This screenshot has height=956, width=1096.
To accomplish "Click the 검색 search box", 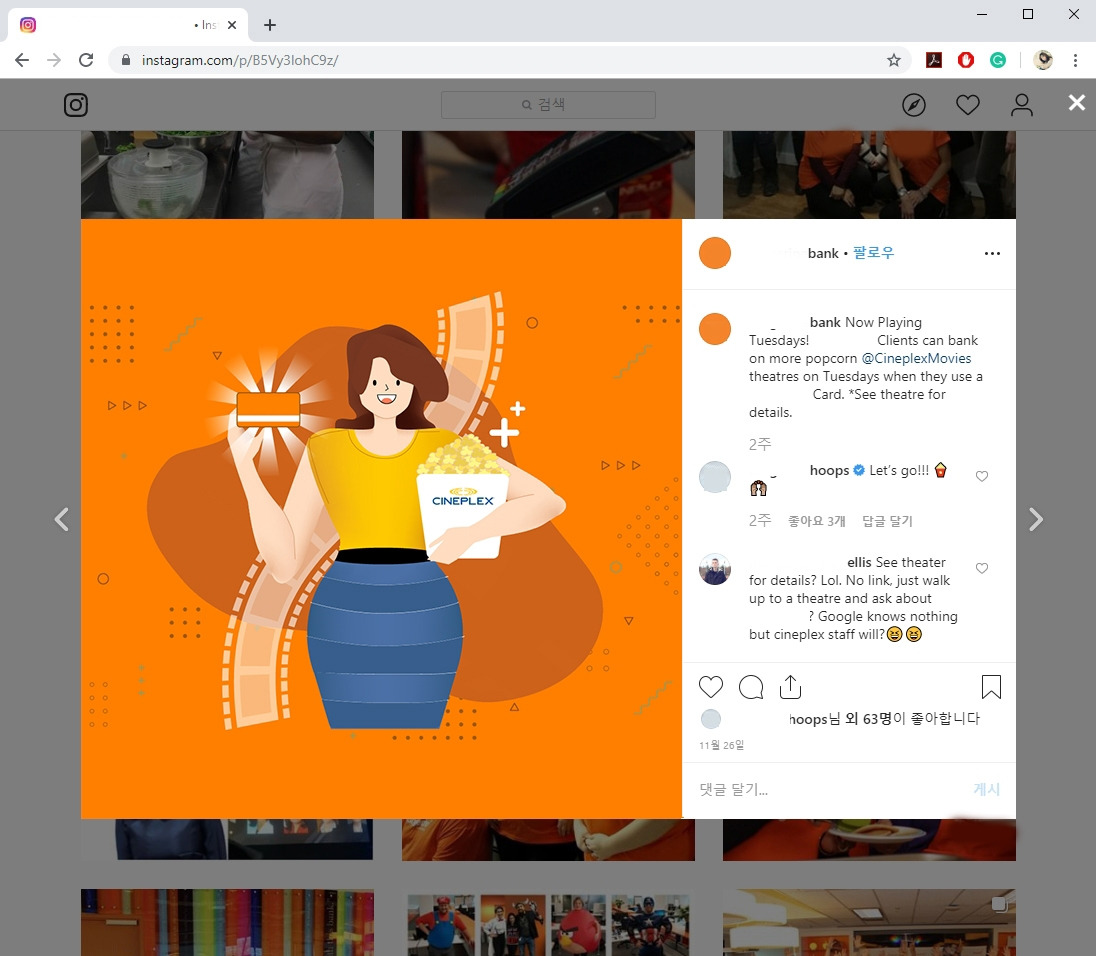I will [x=548, y=105].
